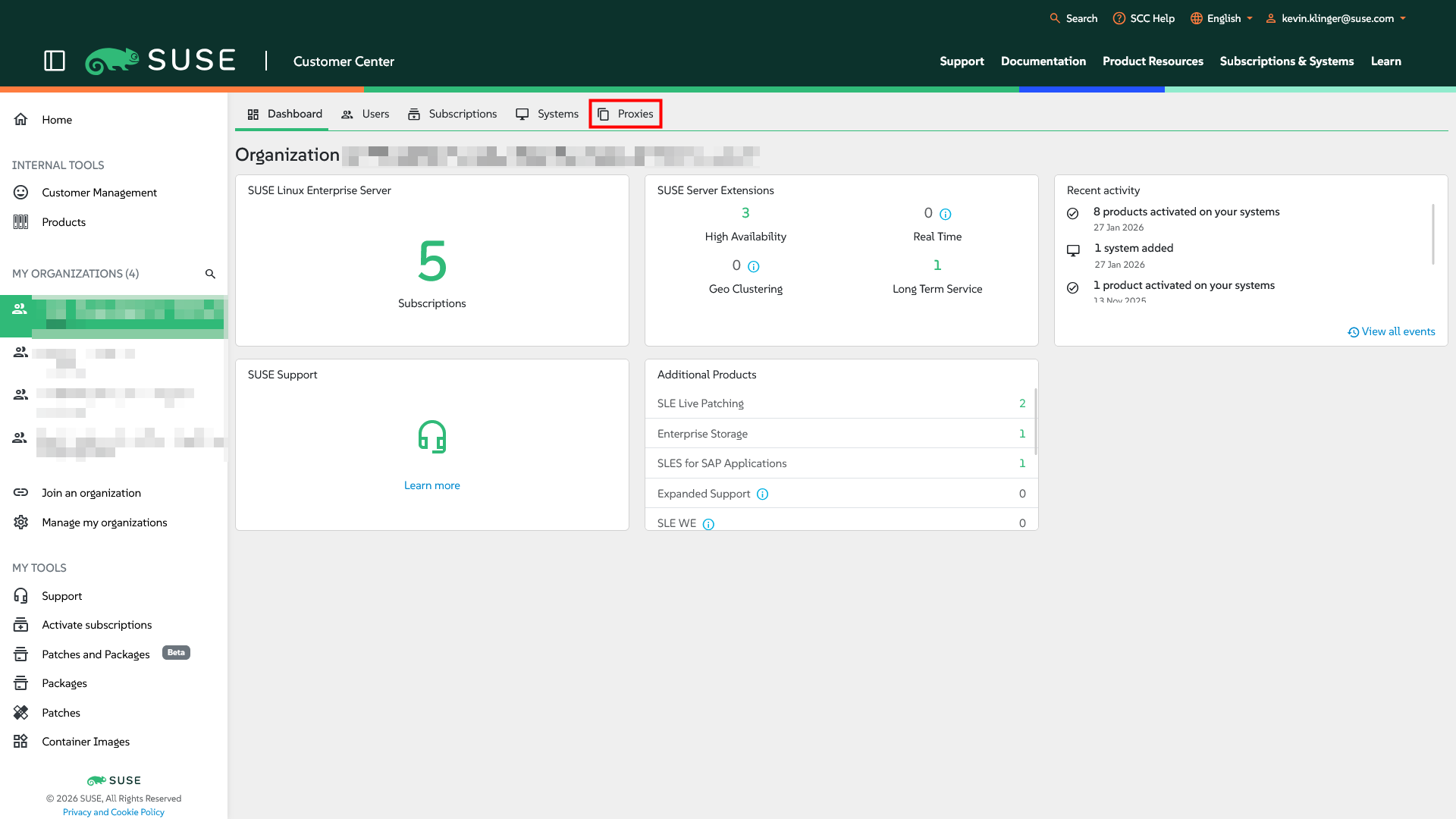Image resolution: width=1456 pixels, height=819 pixels.
Task: Click the globe language icon
Action: 1197,18
